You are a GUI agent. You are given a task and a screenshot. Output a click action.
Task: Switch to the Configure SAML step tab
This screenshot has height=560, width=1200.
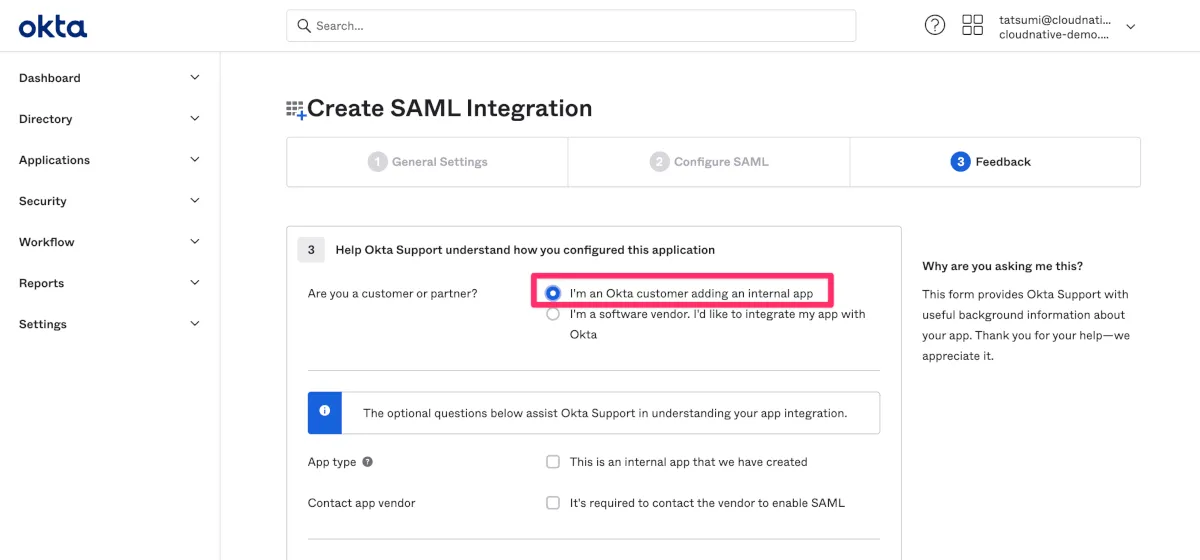pos(709,162)
